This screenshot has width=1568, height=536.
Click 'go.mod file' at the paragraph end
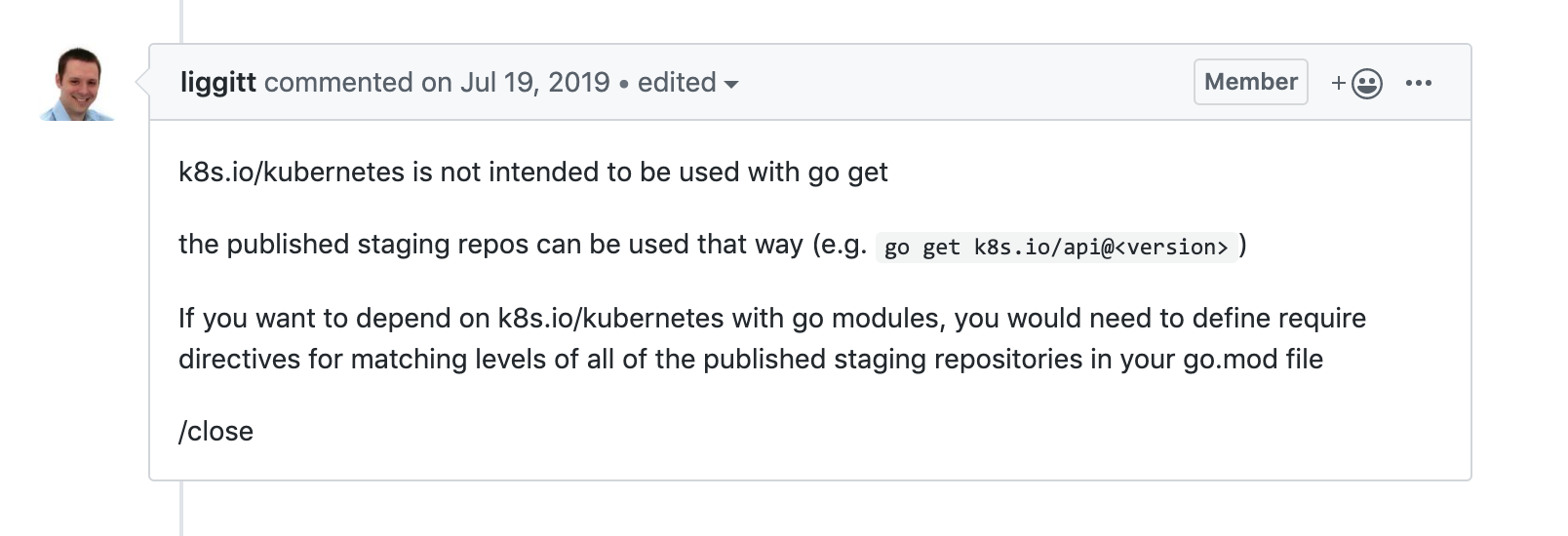(x=1253, y=360)
